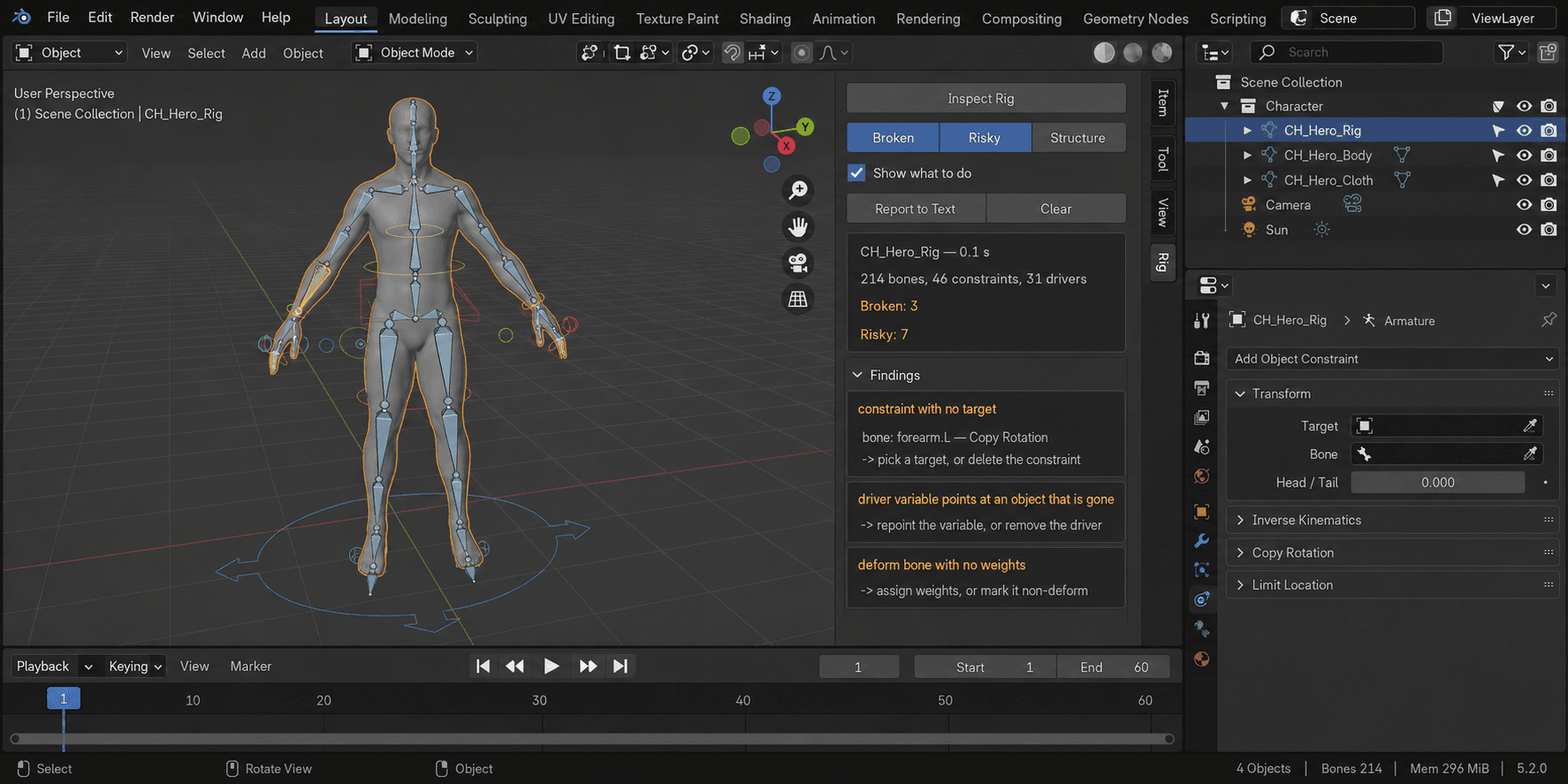
Task: Click the Inspect Rig button
Action: [986, 98]
